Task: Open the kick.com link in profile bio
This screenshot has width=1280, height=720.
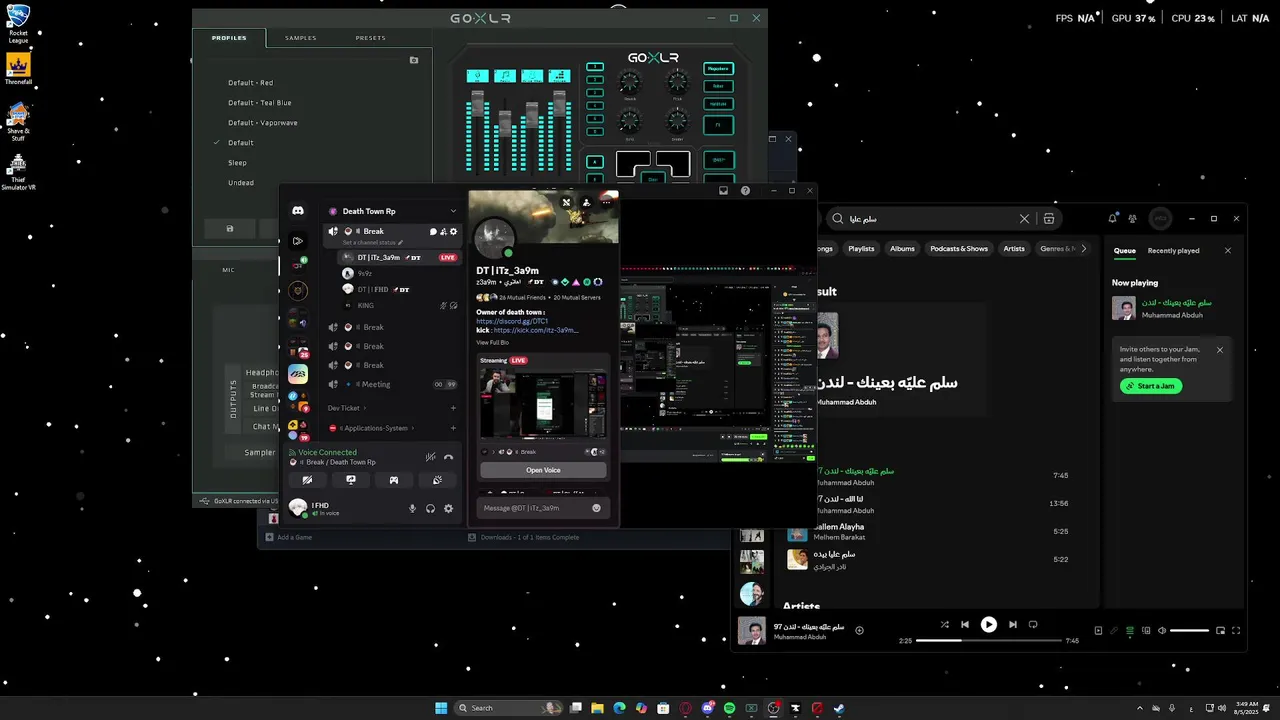Action: (x=535, y=330)
